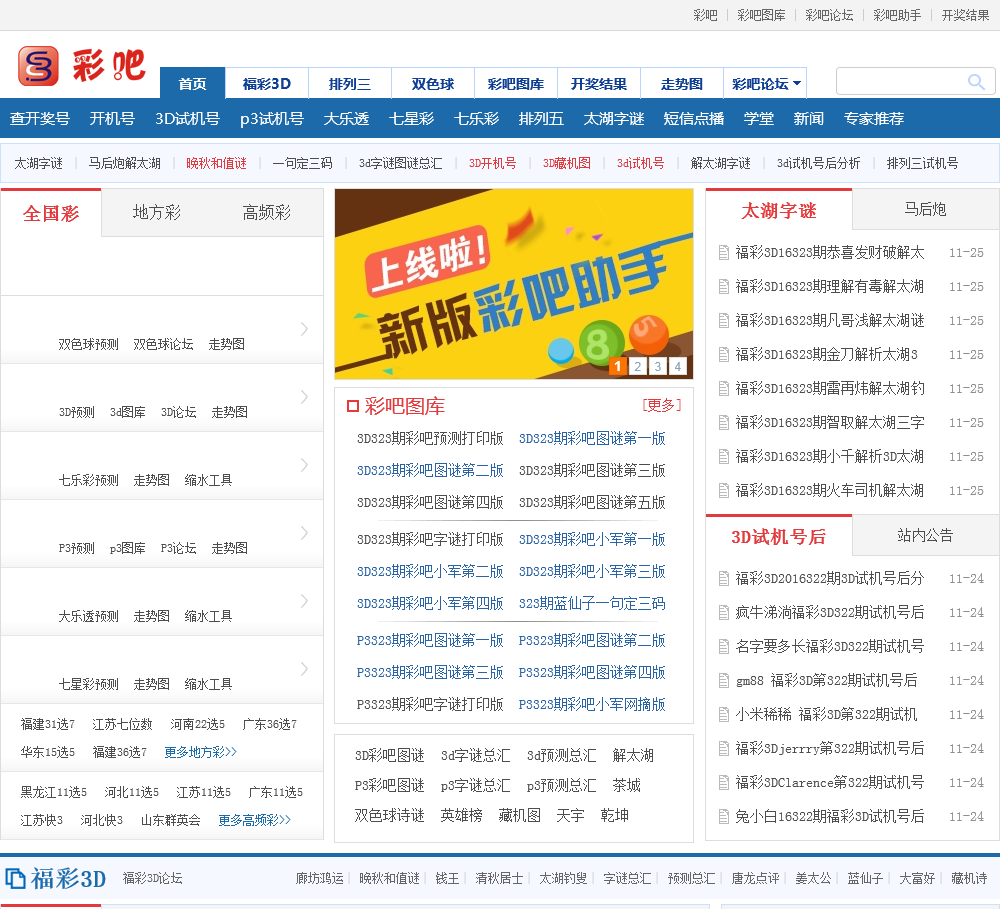
Task: Open 更多地方彩 link
Action: click(201, 752)
